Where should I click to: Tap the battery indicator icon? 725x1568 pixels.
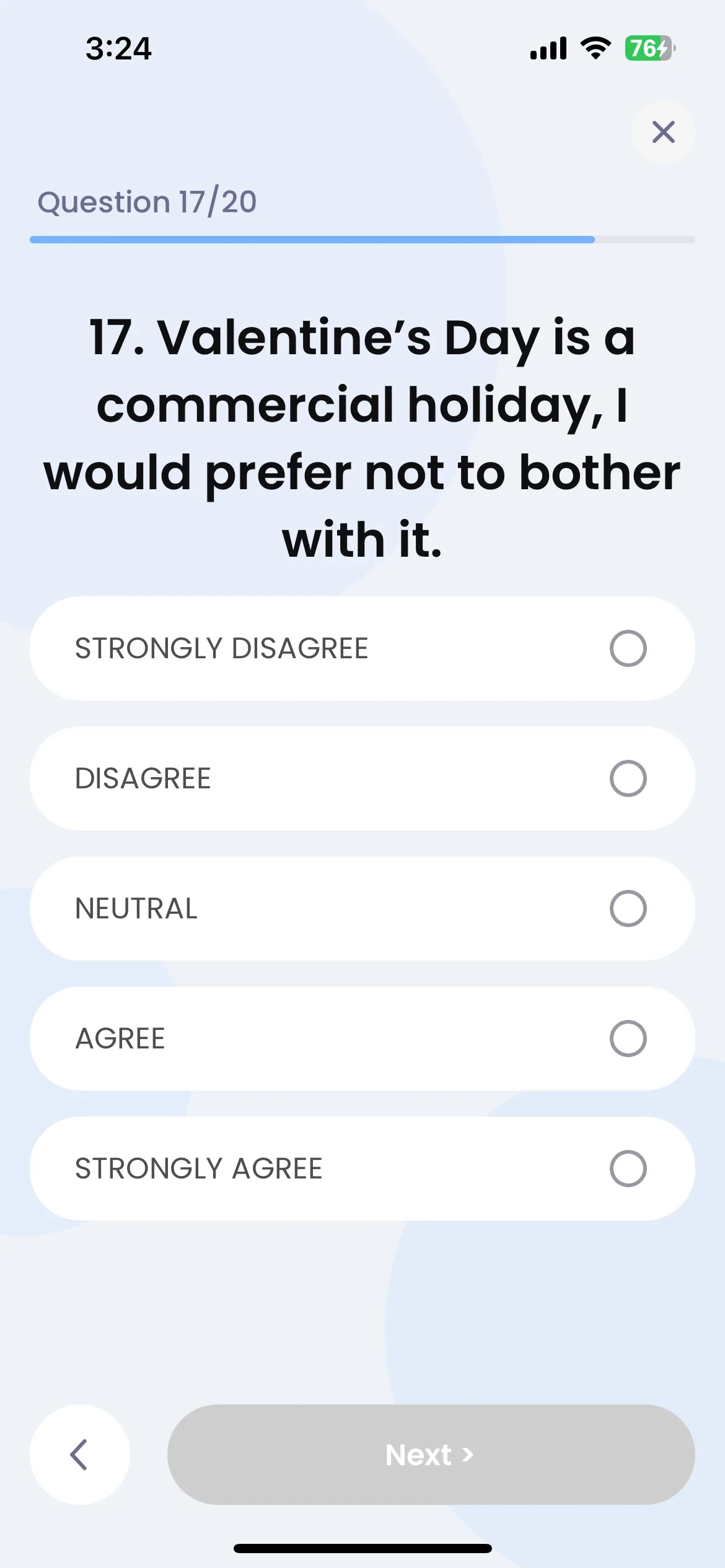point(650,48)
